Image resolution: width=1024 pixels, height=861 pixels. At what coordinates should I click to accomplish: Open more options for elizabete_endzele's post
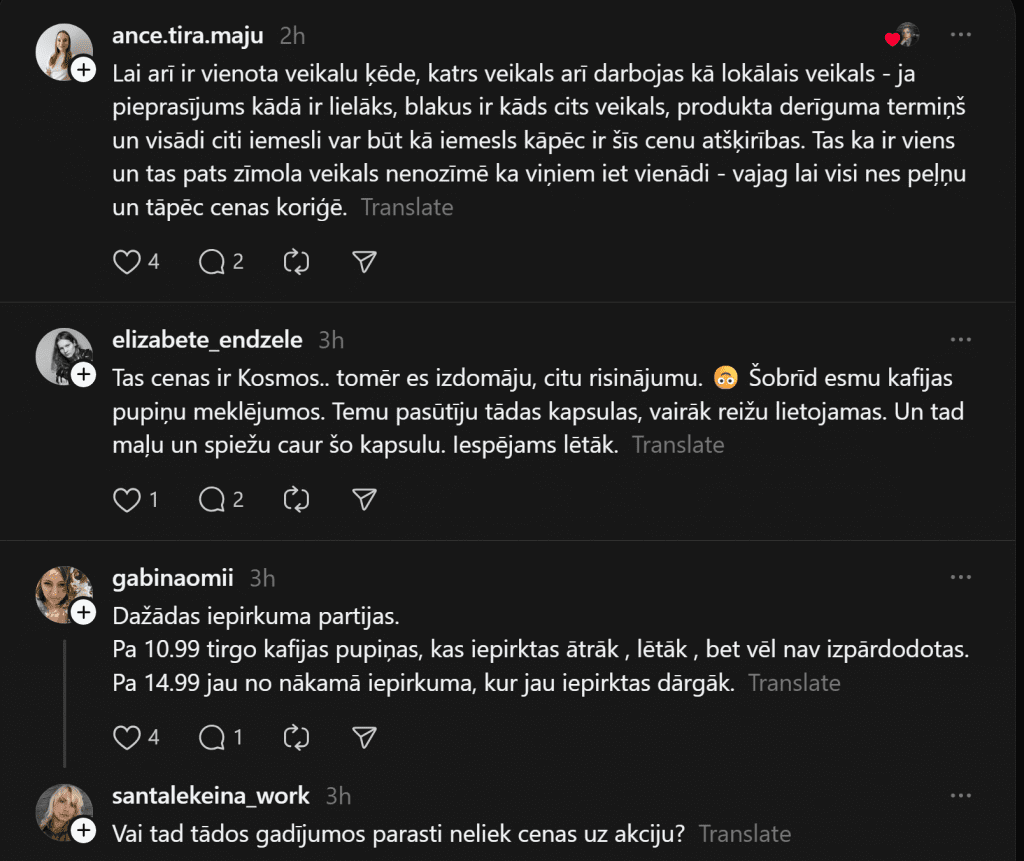click(961, 340)
